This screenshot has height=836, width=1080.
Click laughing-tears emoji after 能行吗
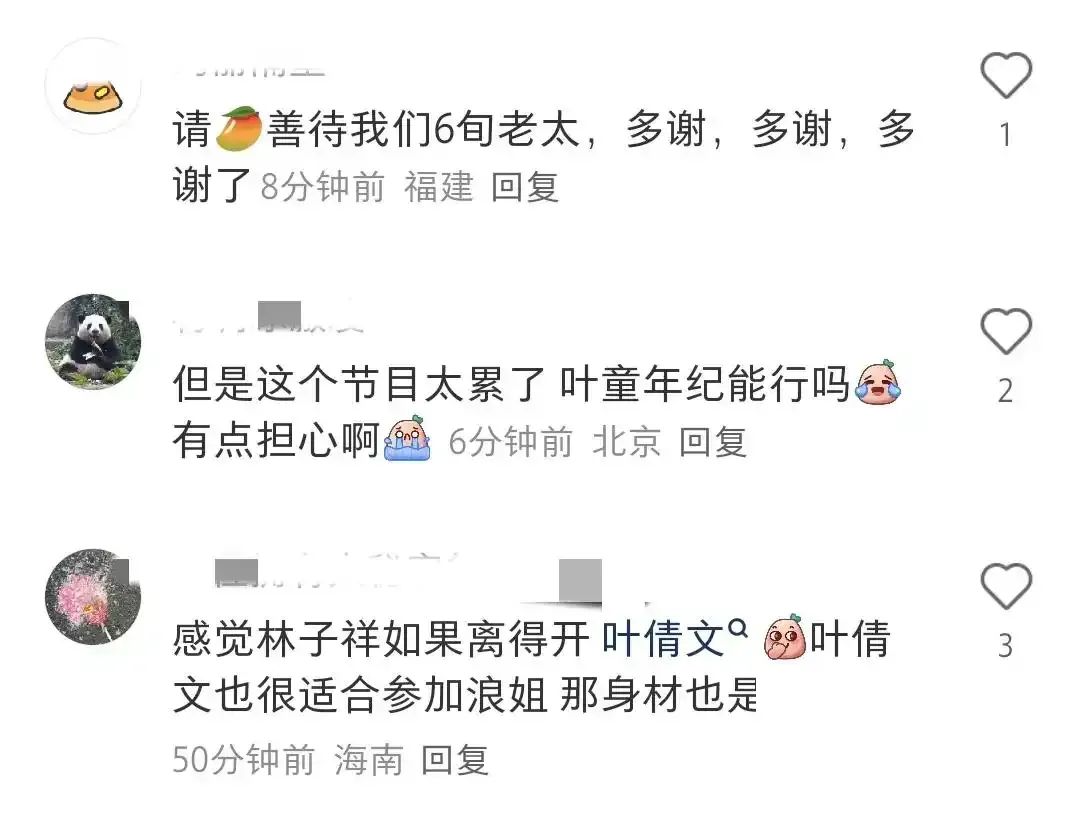878,382
